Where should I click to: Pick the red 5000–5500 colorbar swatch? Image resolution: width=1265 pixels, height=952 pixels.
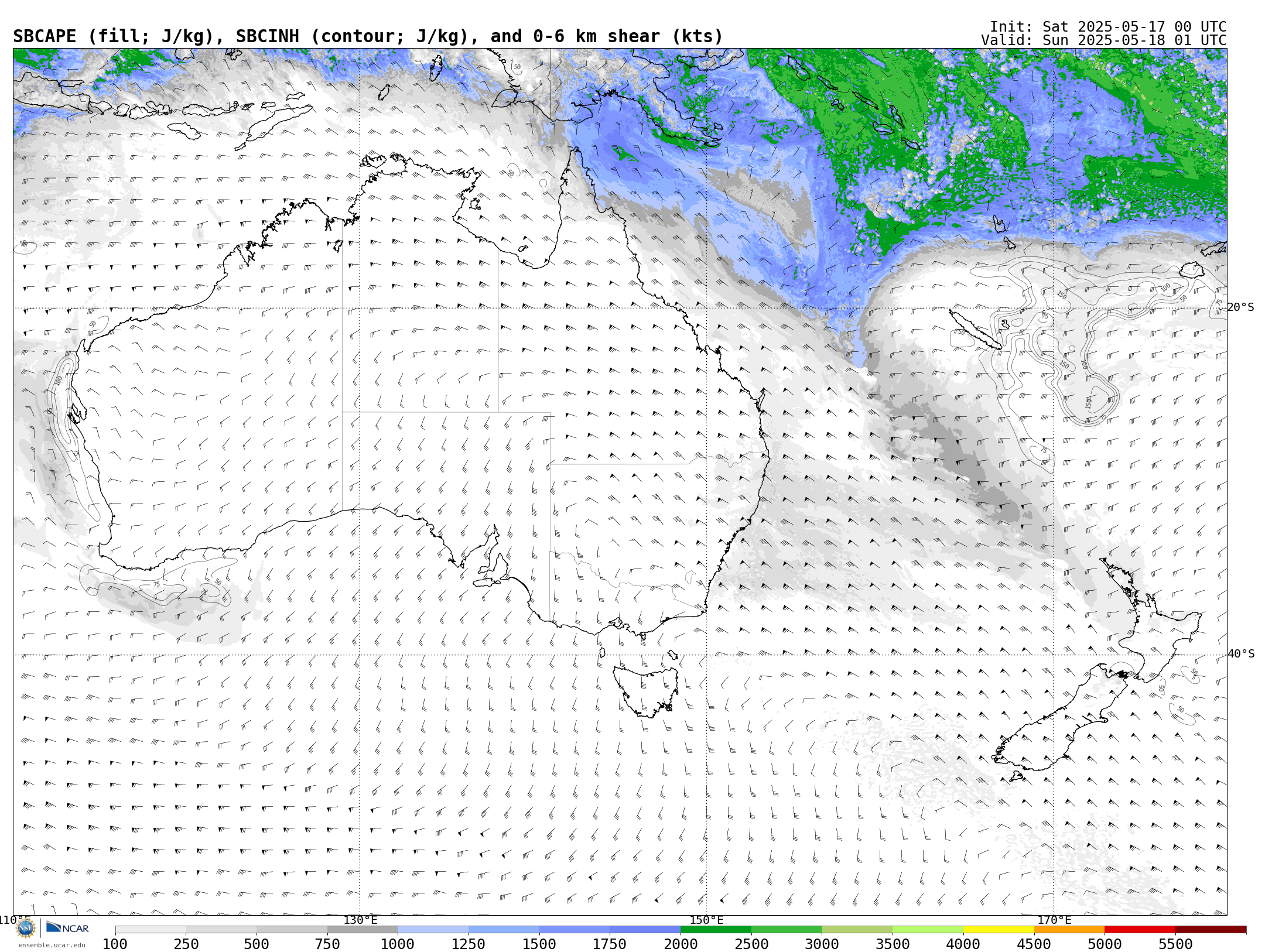click(1140, 930)
